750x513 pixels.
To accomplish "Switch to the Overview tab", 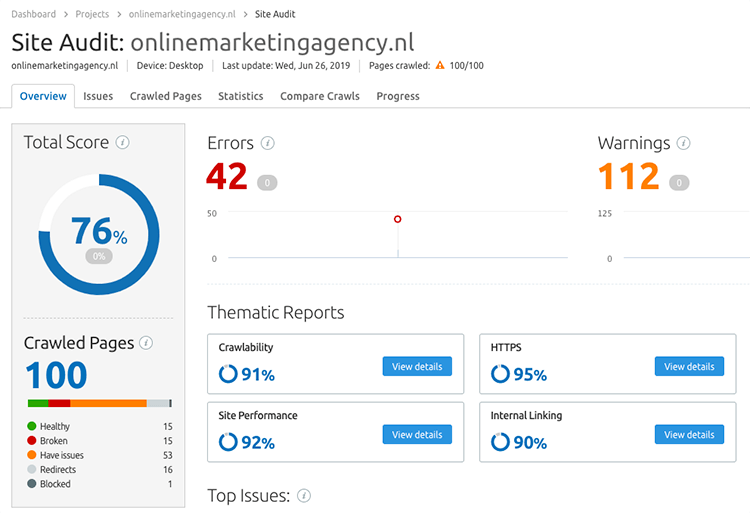I will [43, 96].
